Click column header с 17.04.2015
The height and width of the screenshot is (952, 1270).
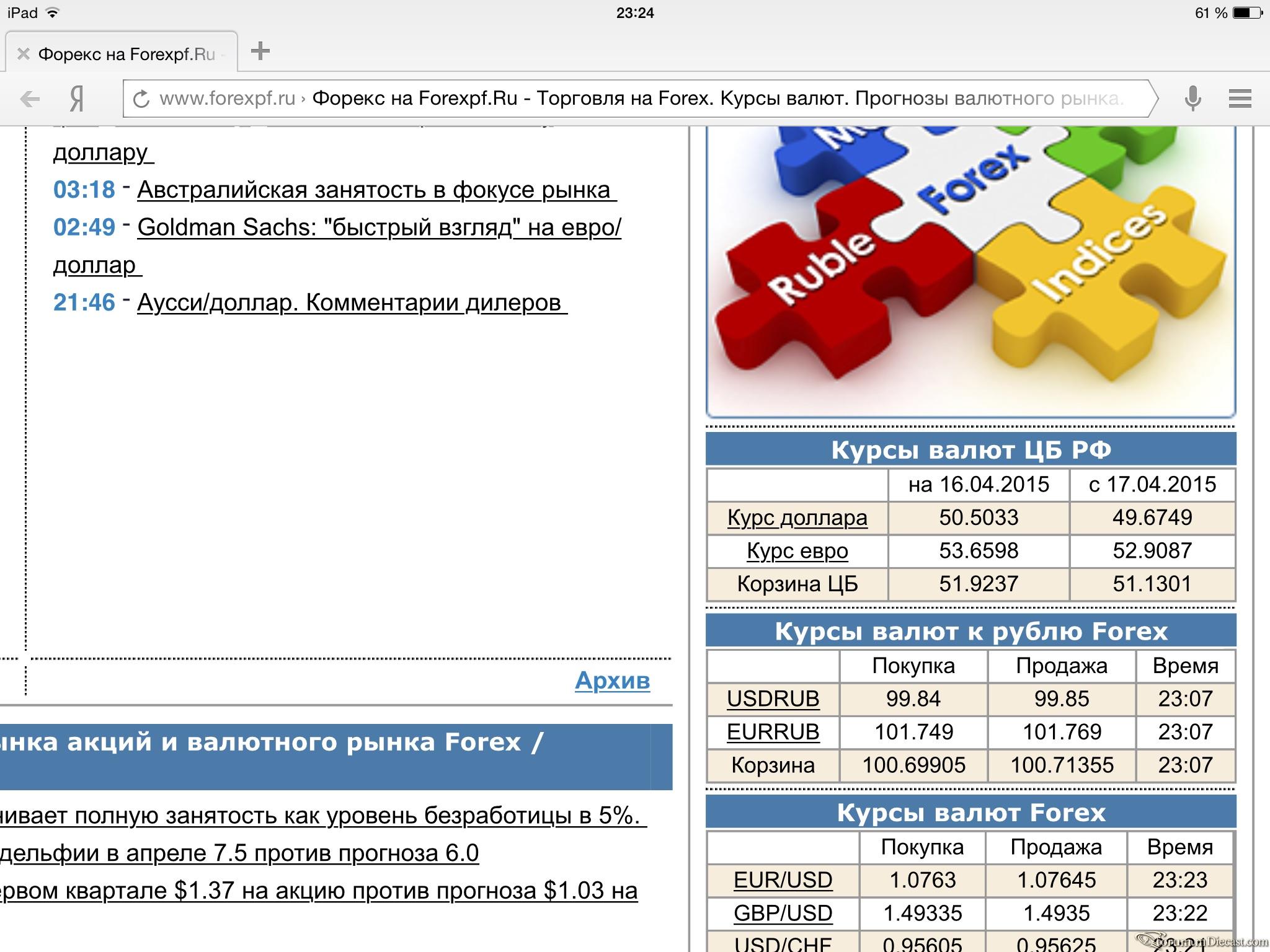tap(1152, 484)
